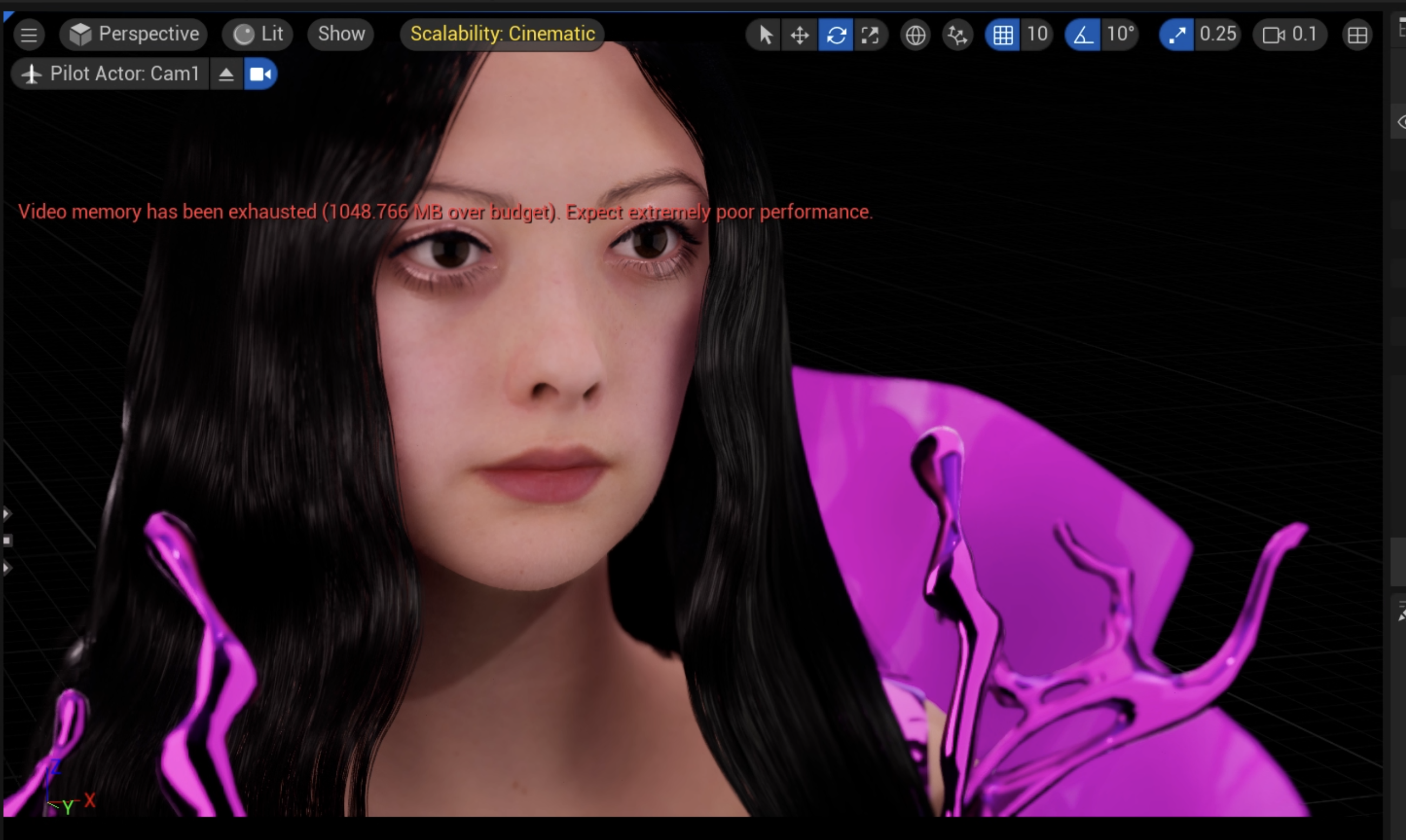Choose the Rotate tool

pyautogui.click(x=836, y=35)
